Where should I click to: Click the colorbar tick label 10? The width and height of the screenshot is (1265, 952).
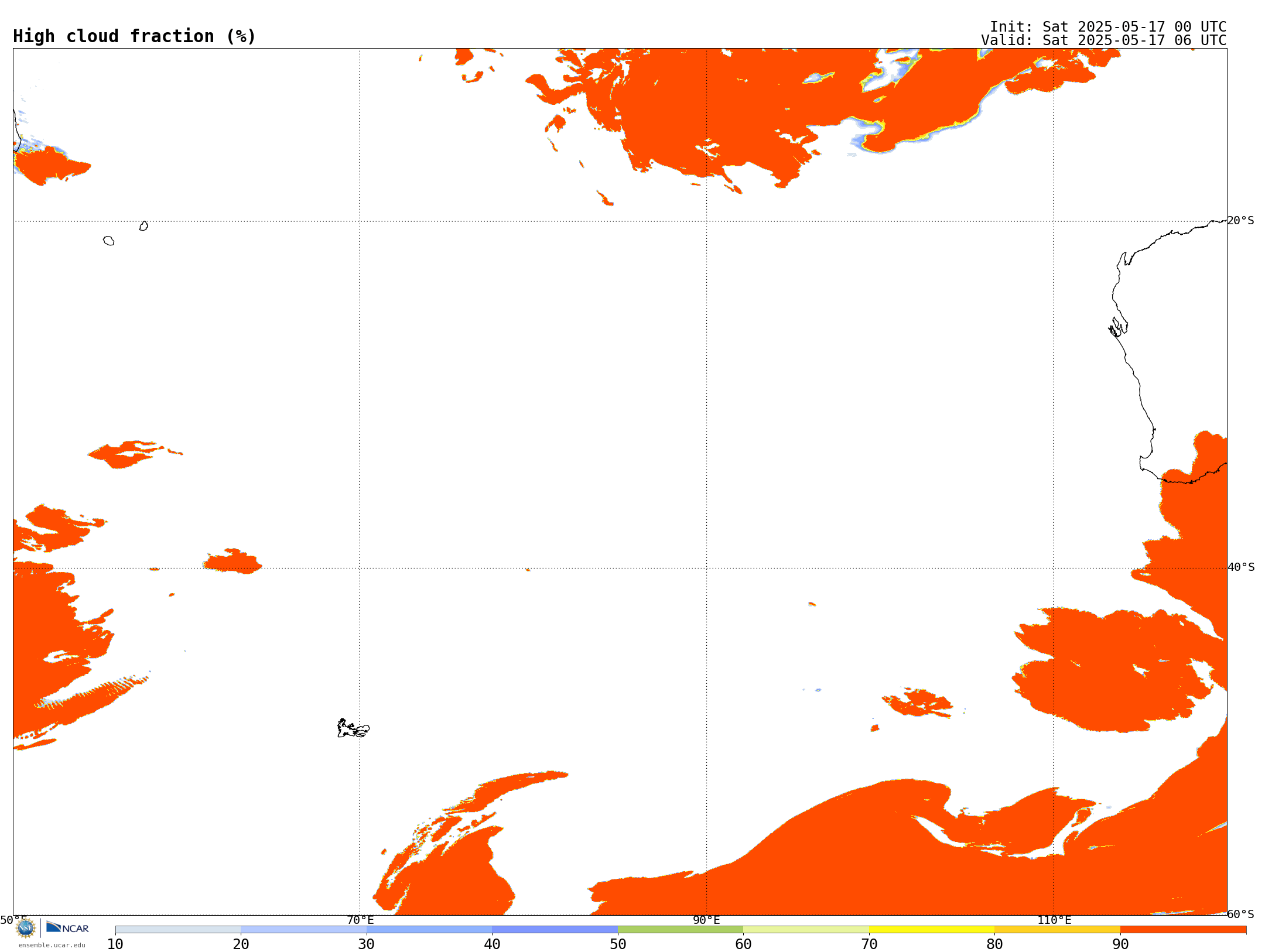point(115,944)
